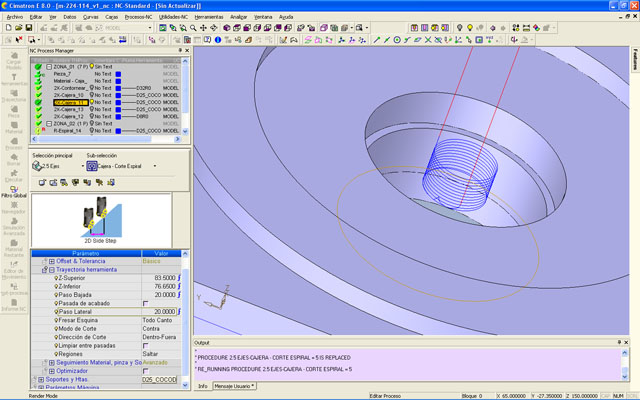Click the blue color swatch of Pieza_7

pyautogui.click(x=118, y=74)
